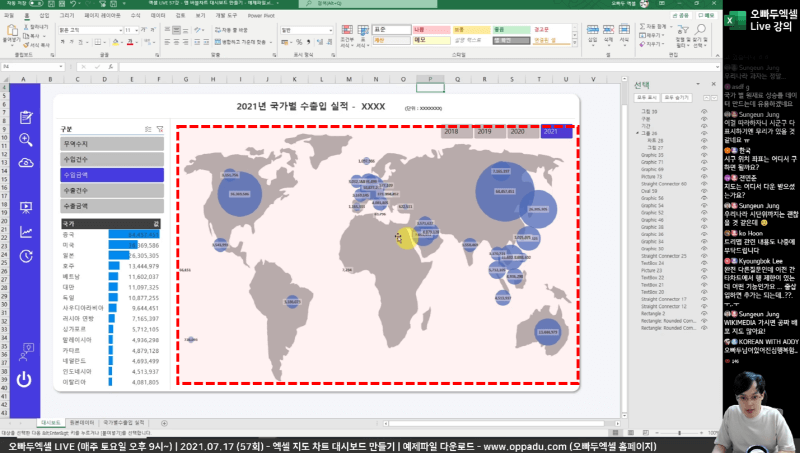Toggle slicer multi-select icon

[x=147, y=129]
